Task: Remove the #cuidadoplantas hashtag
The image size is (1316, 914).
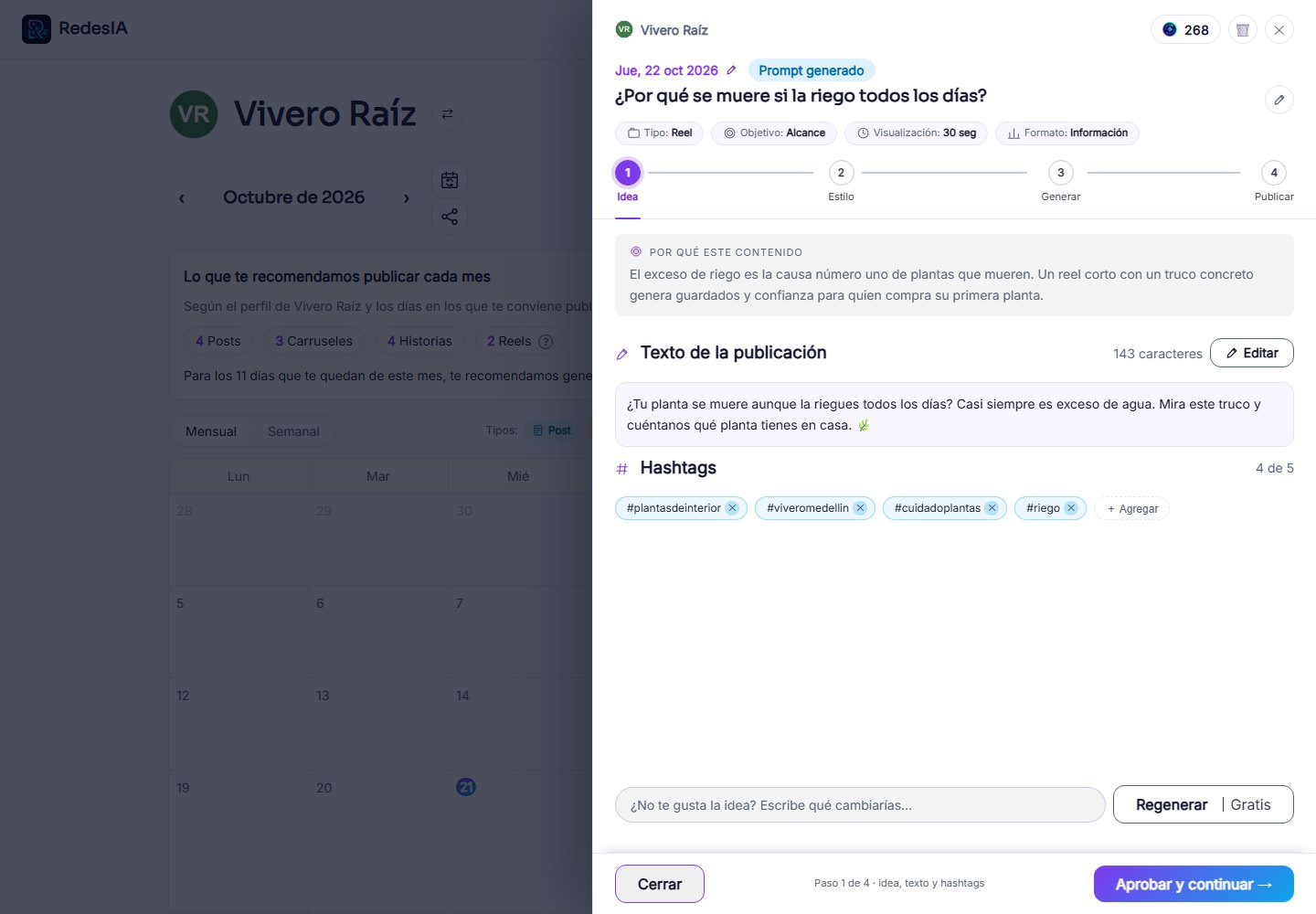Action: 992,508
